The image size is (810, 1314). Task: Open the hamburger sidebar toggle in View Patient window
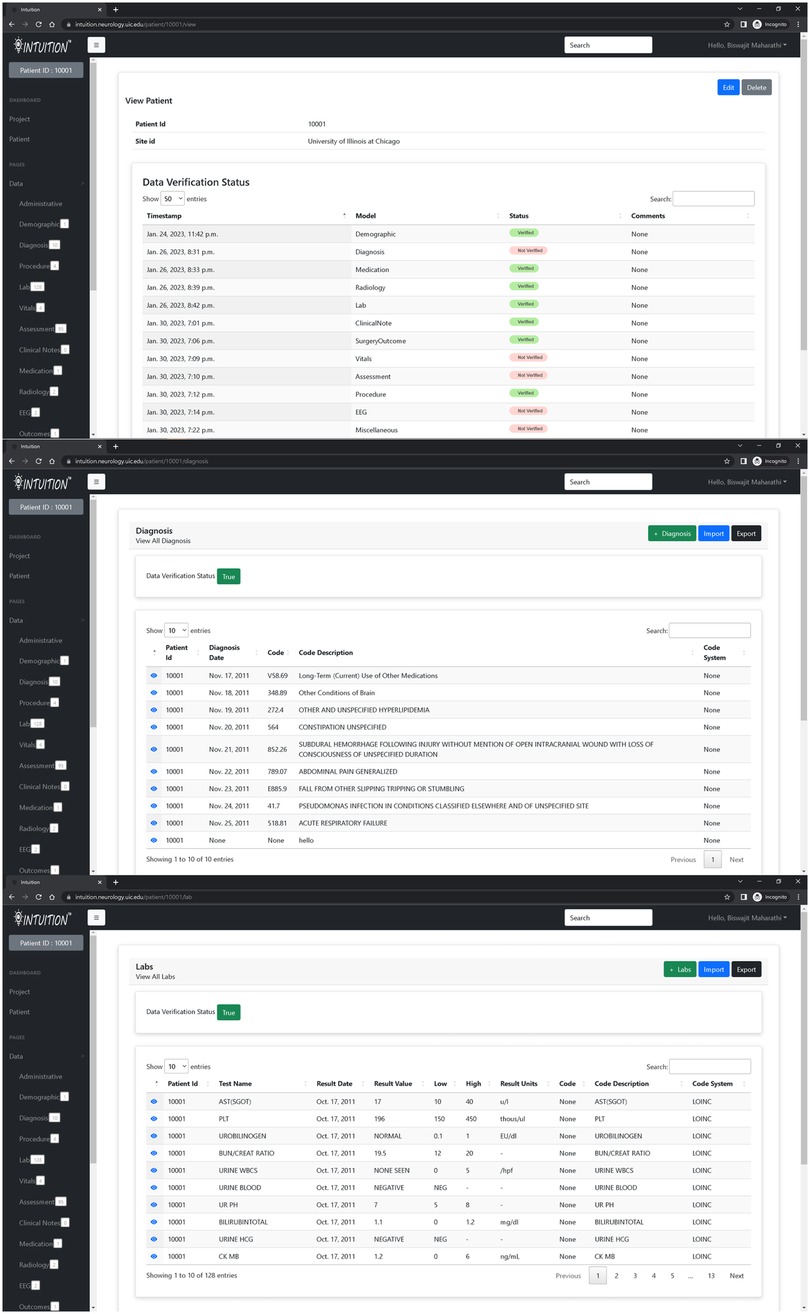(x=97, y=44)
